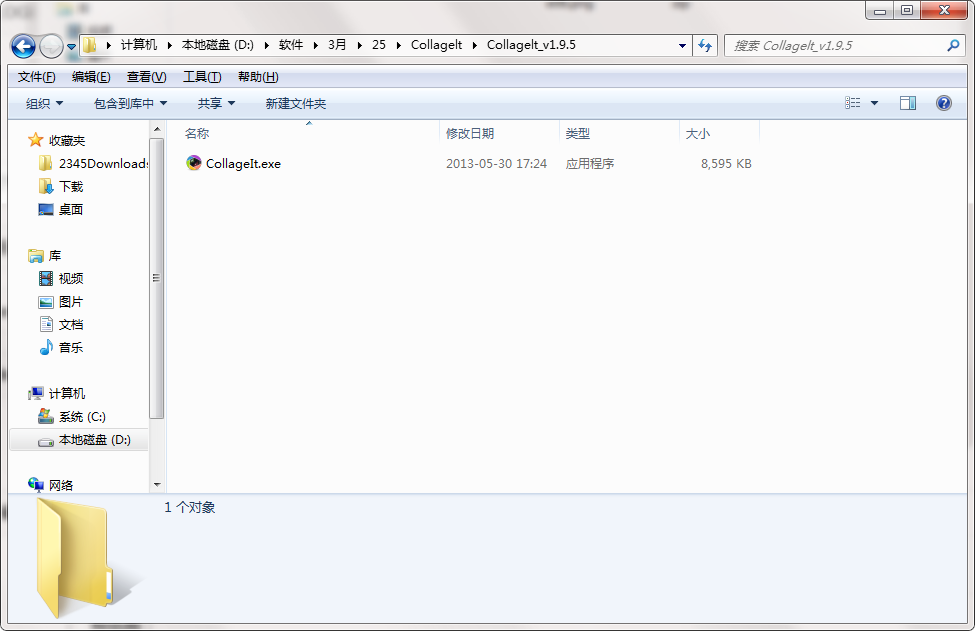Screen dimensions: 975x631
Task: Select the CollageIt.exe file
Action: 243,164
